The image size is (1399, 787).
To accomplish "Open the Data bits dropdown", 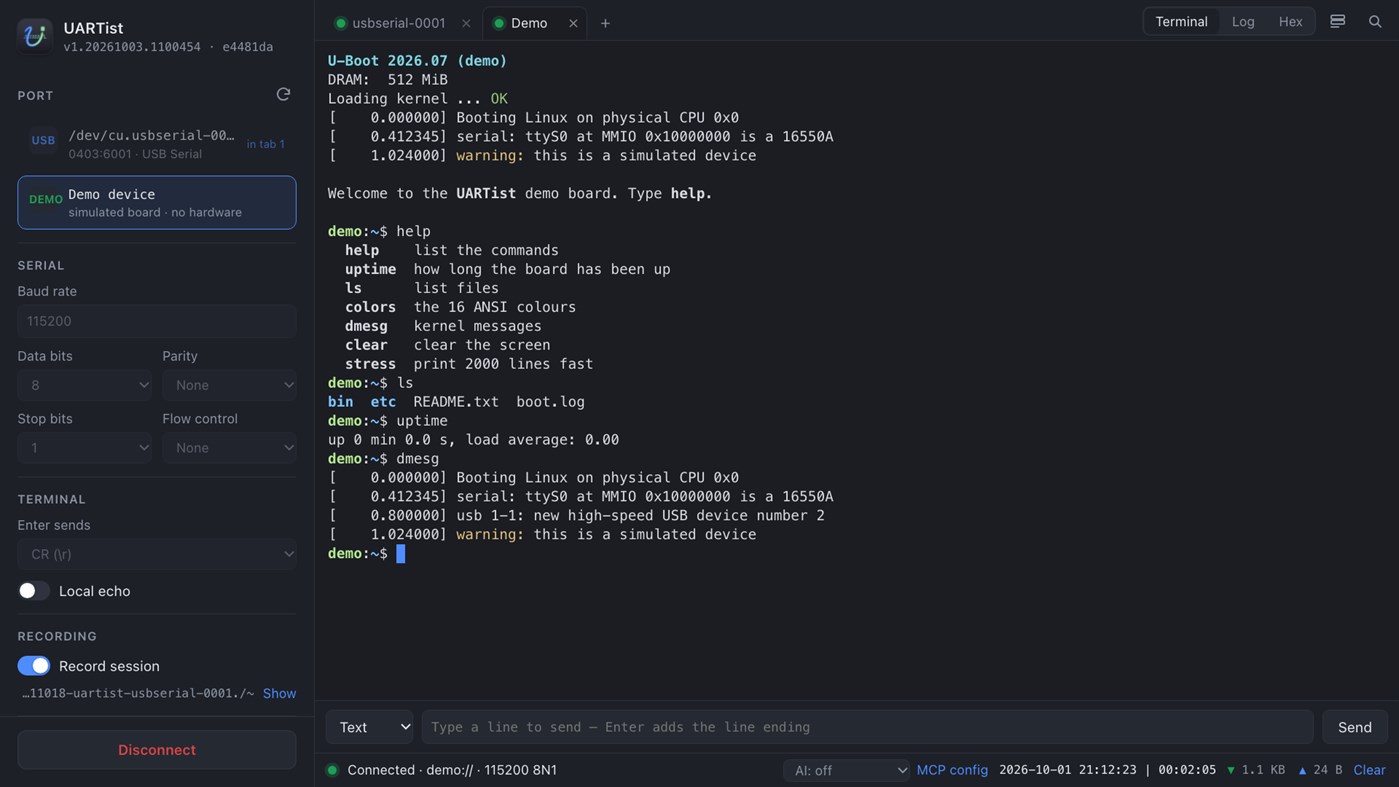I will [x=84, y=385].
